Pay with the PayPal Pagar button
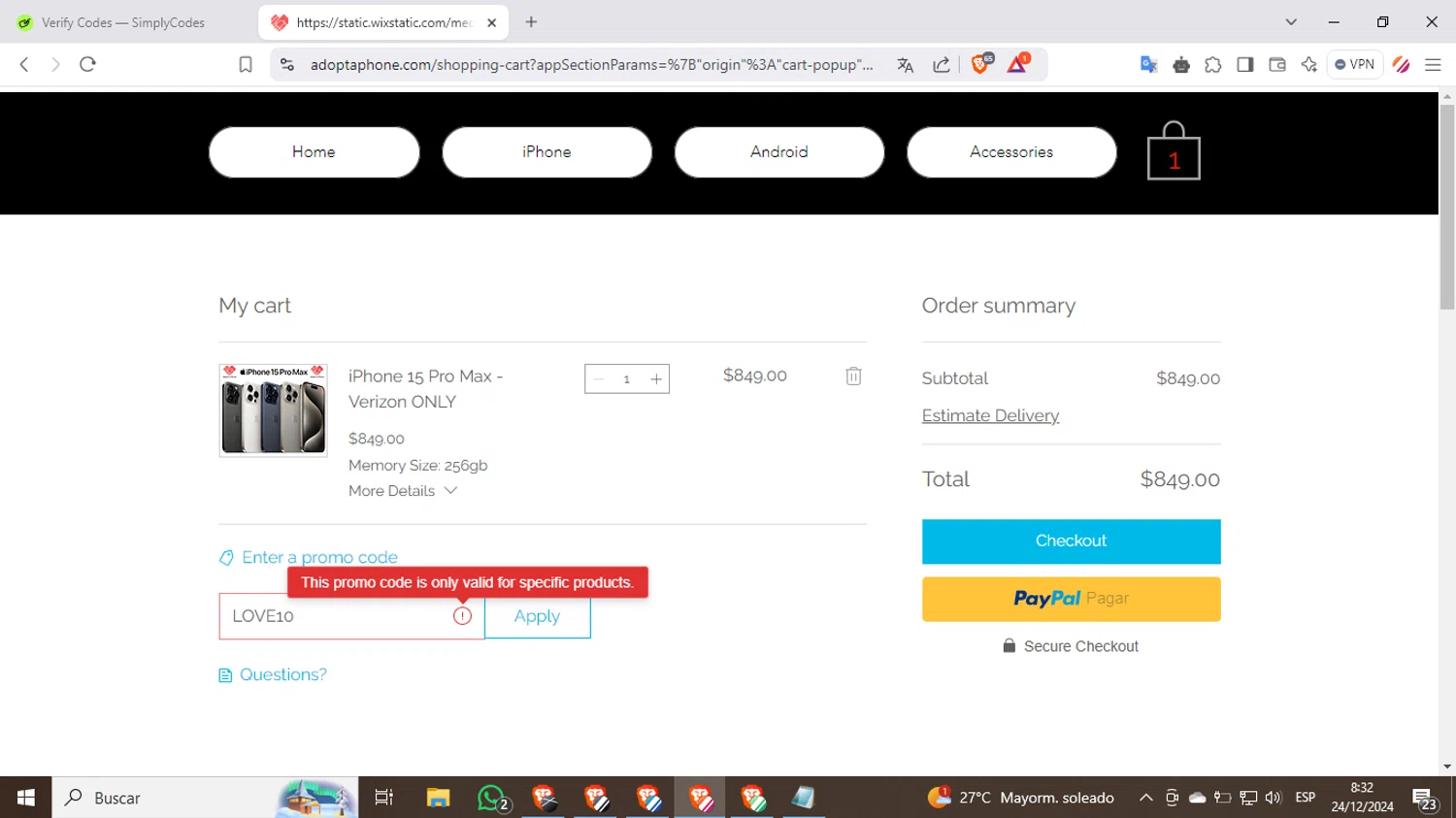Viewport: 1456px width, 818px height. 1071,599
